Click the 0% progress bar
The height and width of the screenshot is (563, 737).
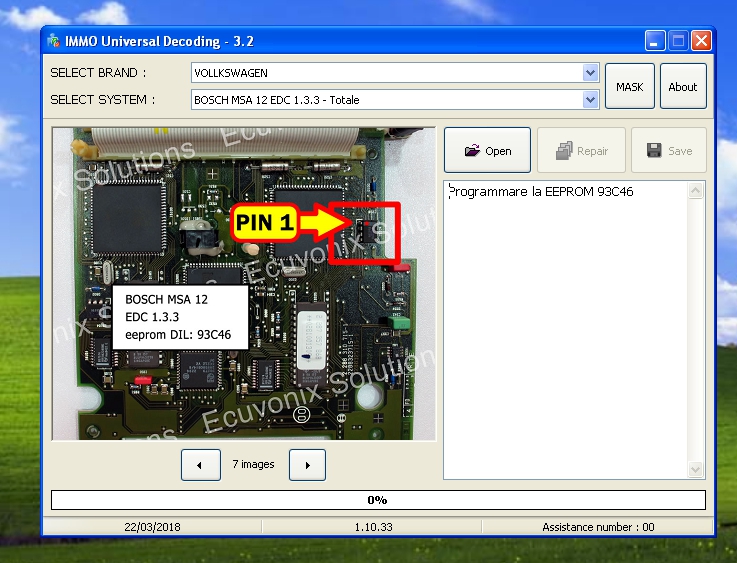[378, 500]
